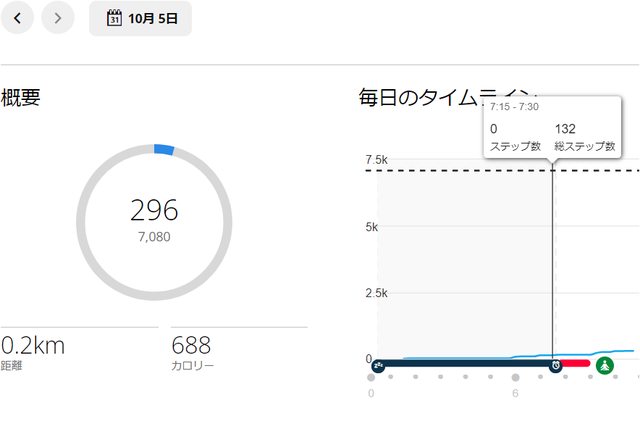Viewport: 640px width, 429px height.
Task: Select the 688 calorie stat
Action: [x=192, y=346]
